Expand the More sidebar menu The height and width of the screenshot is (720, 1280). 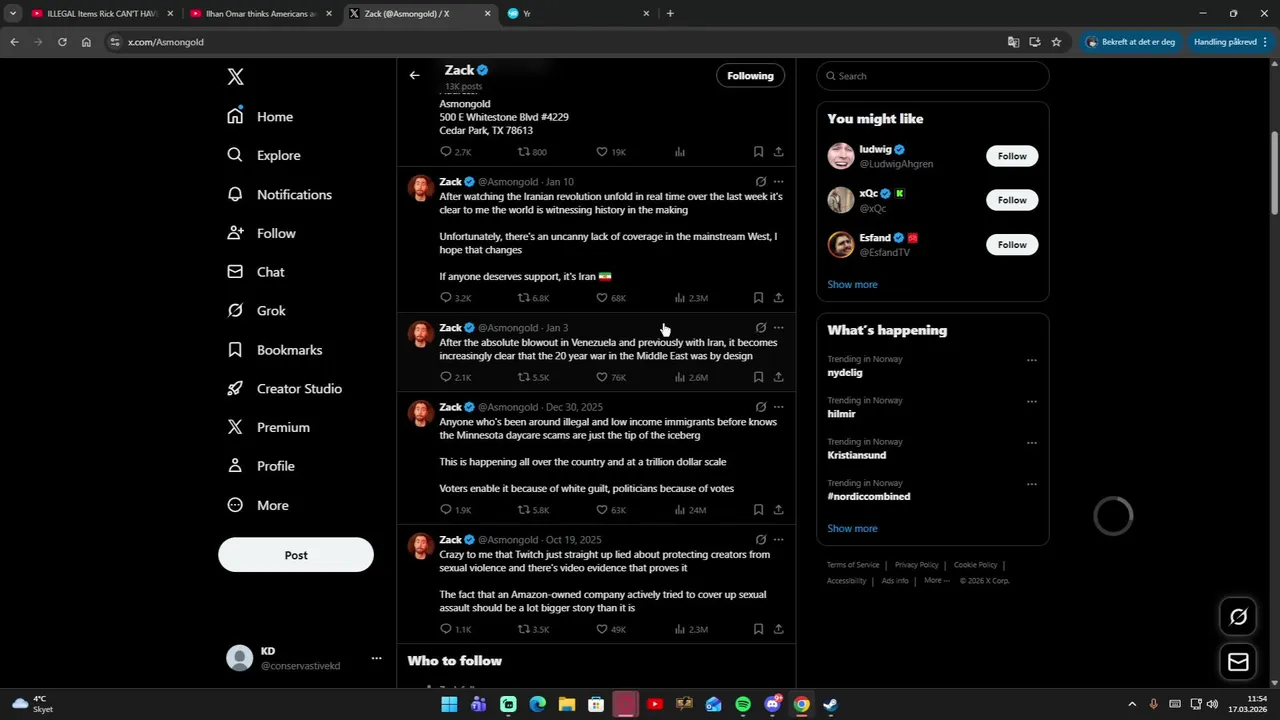click(x=258, y=505)
